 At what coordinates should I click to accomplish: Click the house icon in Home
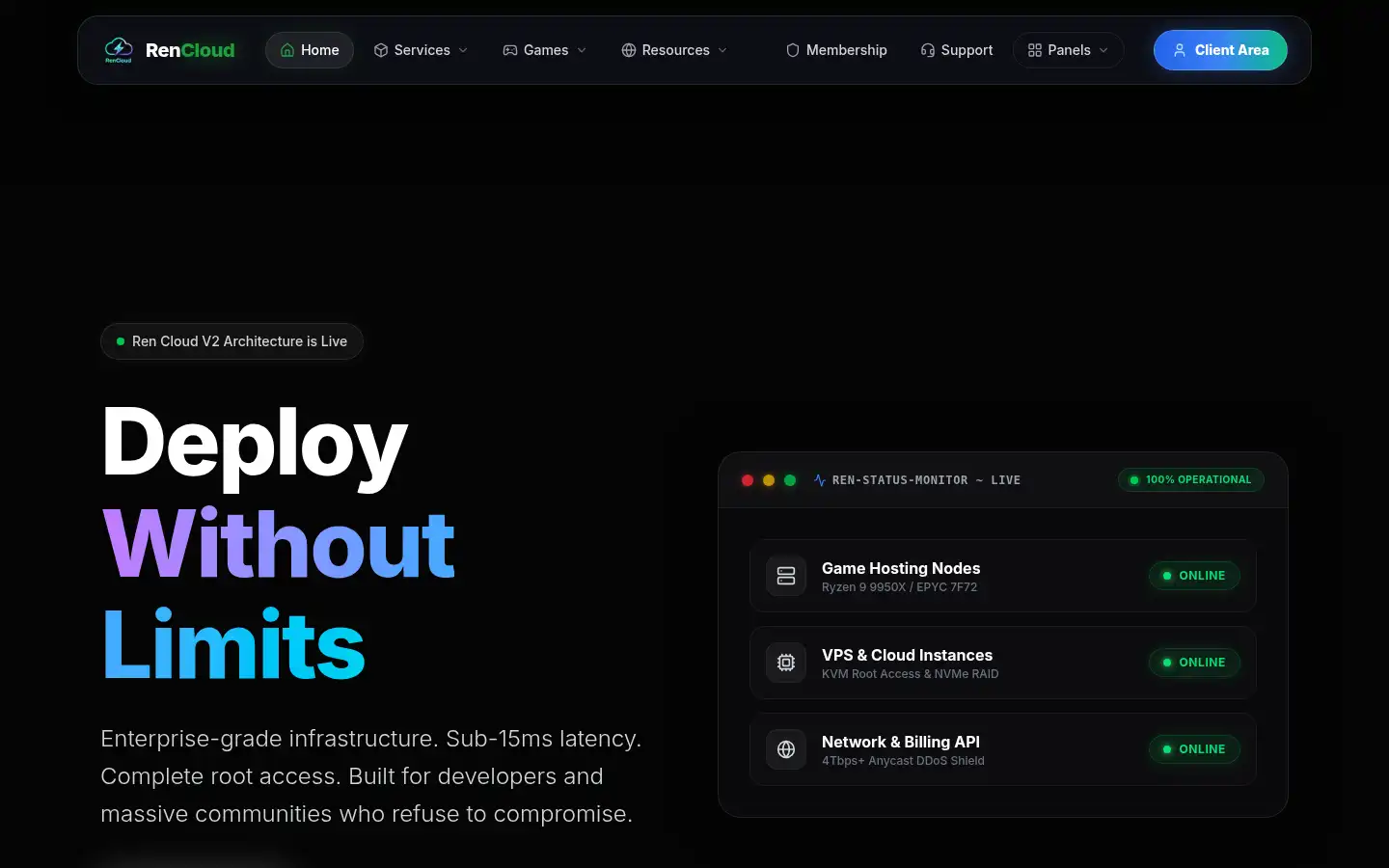click(x=287, y=50)
